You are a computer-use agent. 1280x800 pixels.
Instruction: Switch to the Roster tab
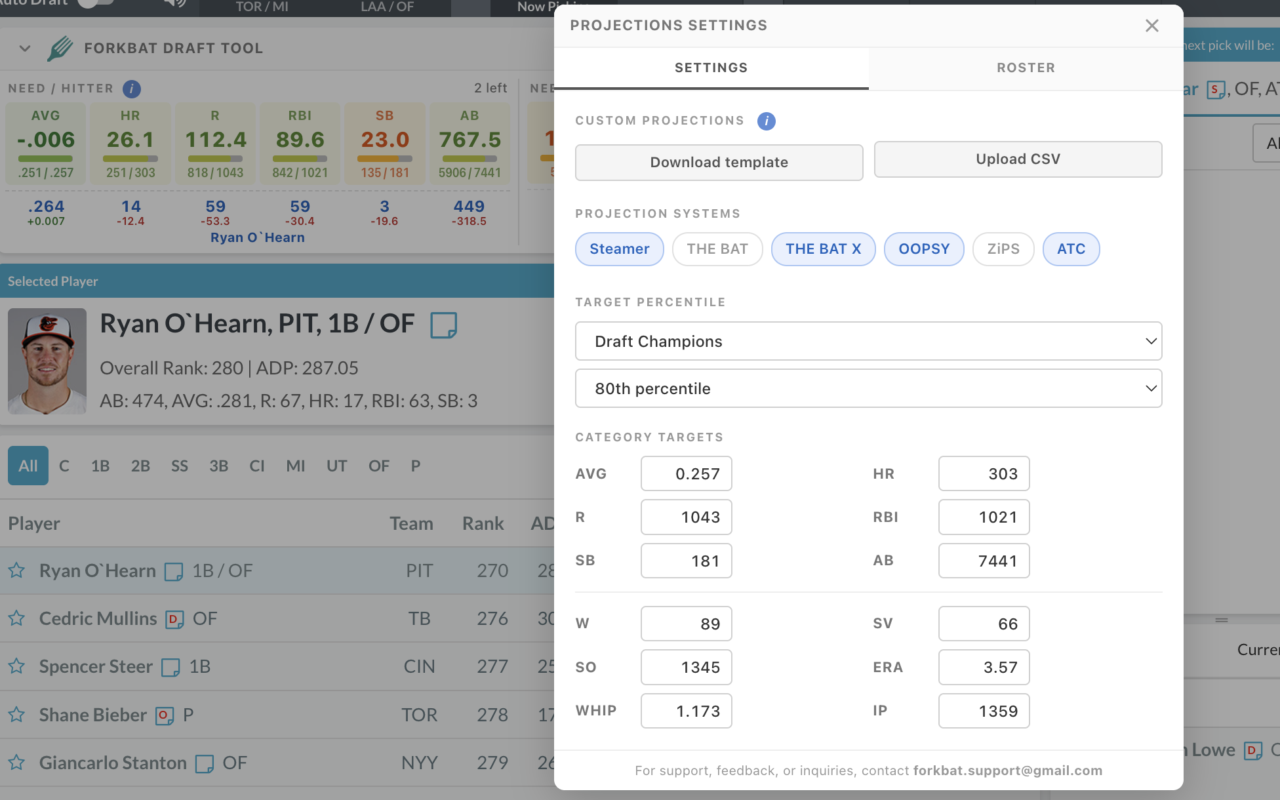[1026, 68]
